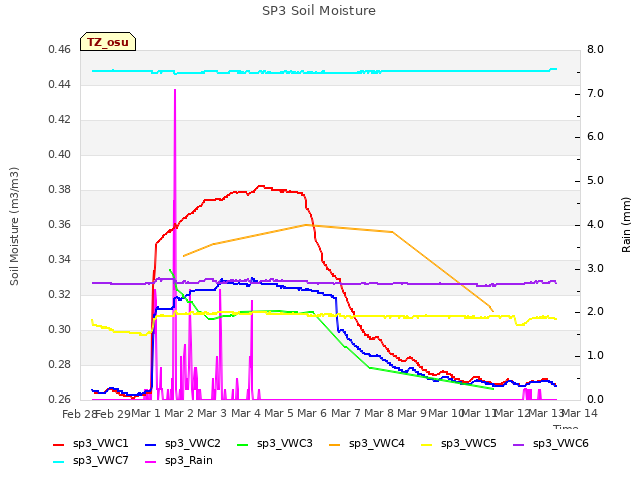Click the Mar 5 date tick label
This screenshot has height=480, width=640.
(279, 413)
